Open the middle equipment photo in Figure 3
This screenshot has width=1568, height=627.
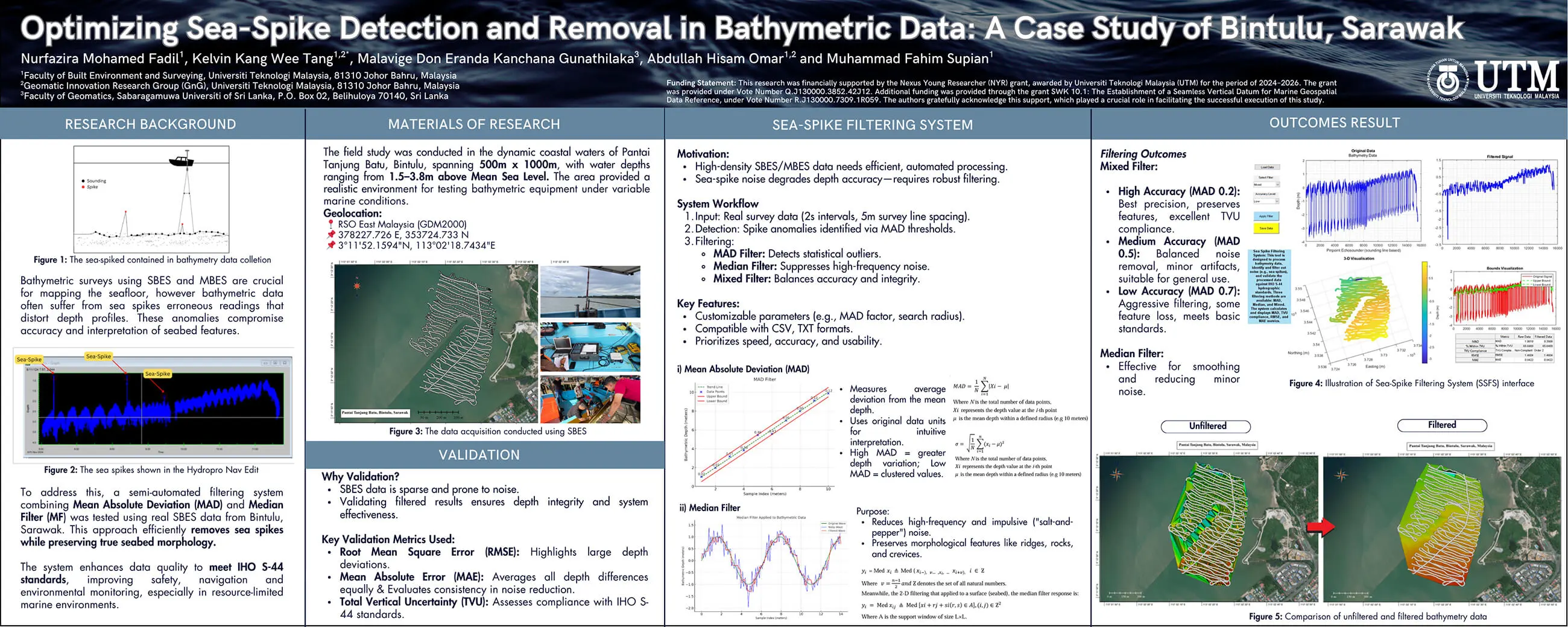coord(590,347)
